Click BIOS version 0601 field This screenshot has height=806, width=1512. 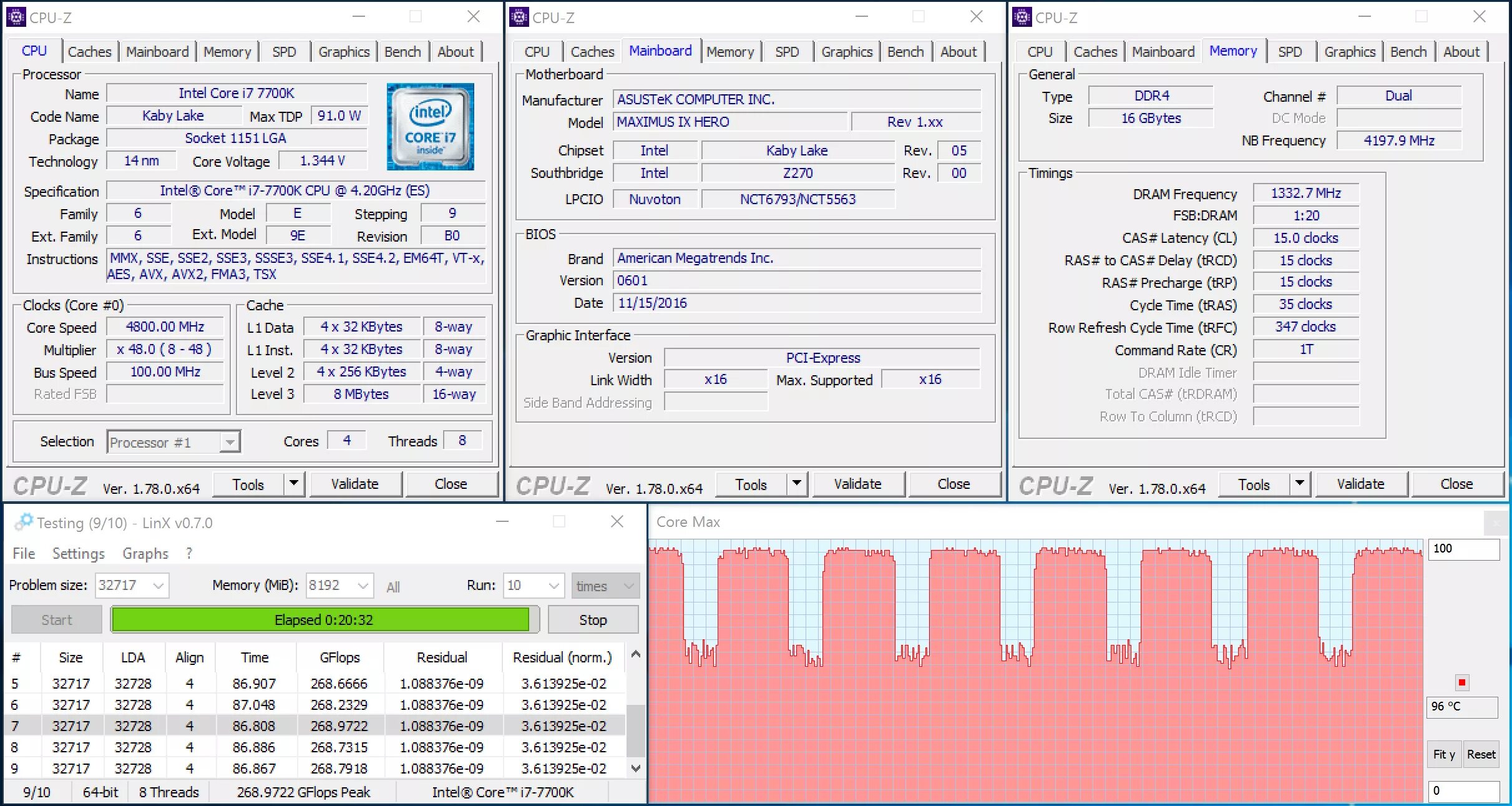[x=797, y=281]
